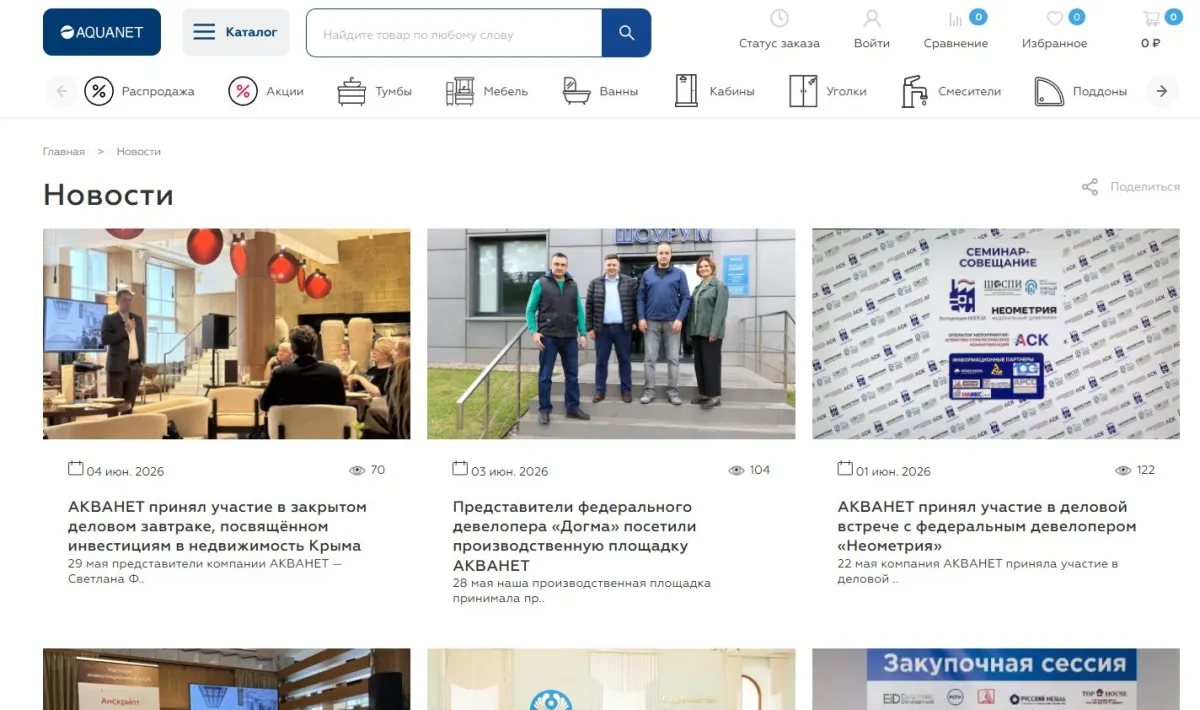Image resolution: width=1200 pixels, height=710 pixels.
Task: Click the views eye icon showing 104
Action: [x=737, y=470]
